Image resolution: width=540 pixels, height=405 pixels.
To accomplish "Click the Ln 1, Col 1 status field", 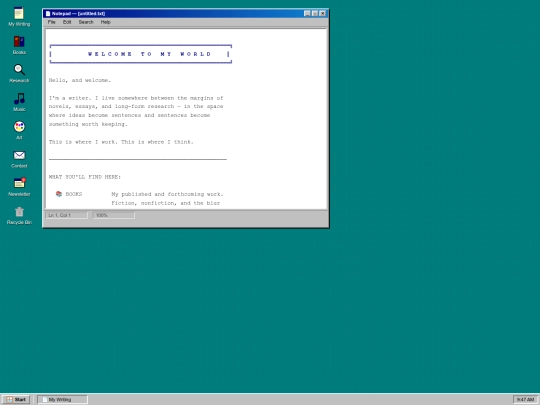I will (x=66, y=215).
